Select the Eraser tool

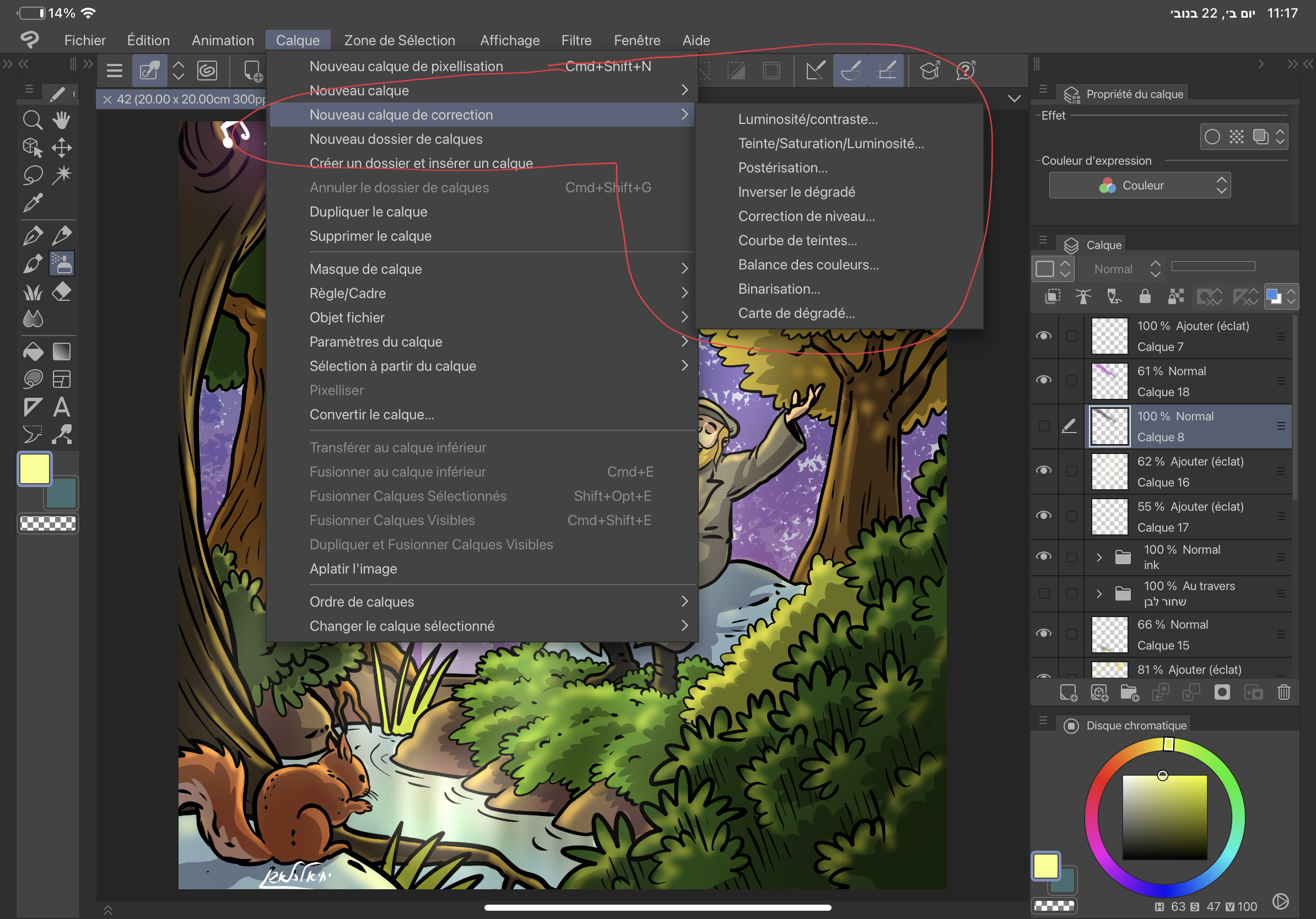click(61, 292)
